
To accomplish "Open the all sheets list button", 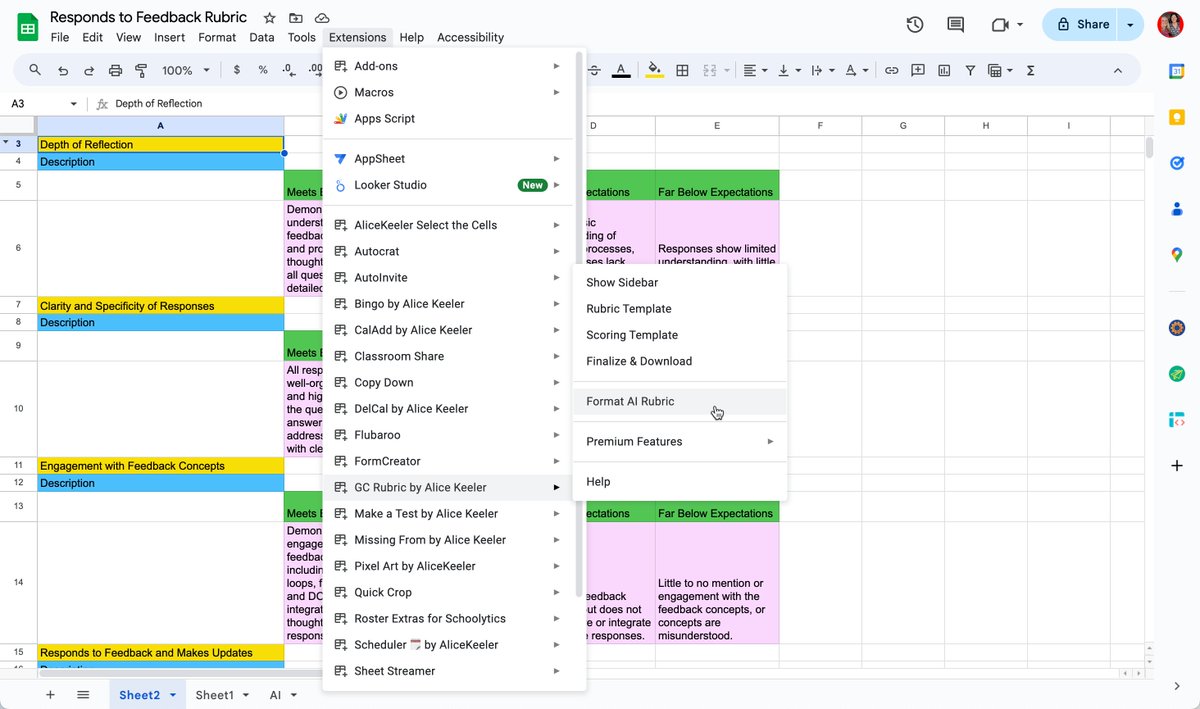I will coord(83,695).
